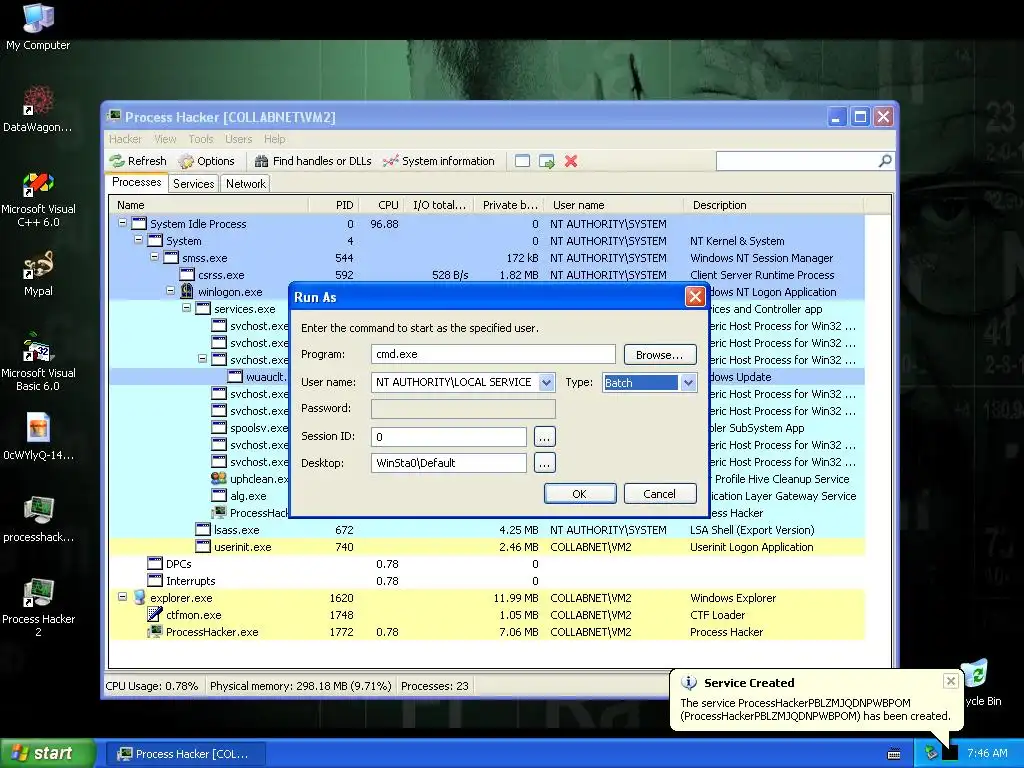Select the ProcessHacker.exe row PID 1772
The height and width of the screenshot is (768, 1024).
pos(487,632)
